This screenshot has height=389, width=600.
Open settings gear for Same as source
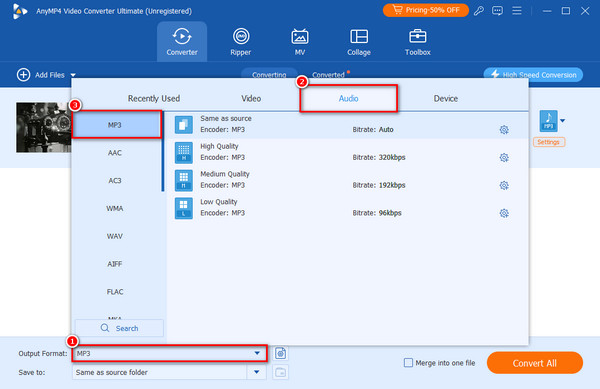click(504, 130)
